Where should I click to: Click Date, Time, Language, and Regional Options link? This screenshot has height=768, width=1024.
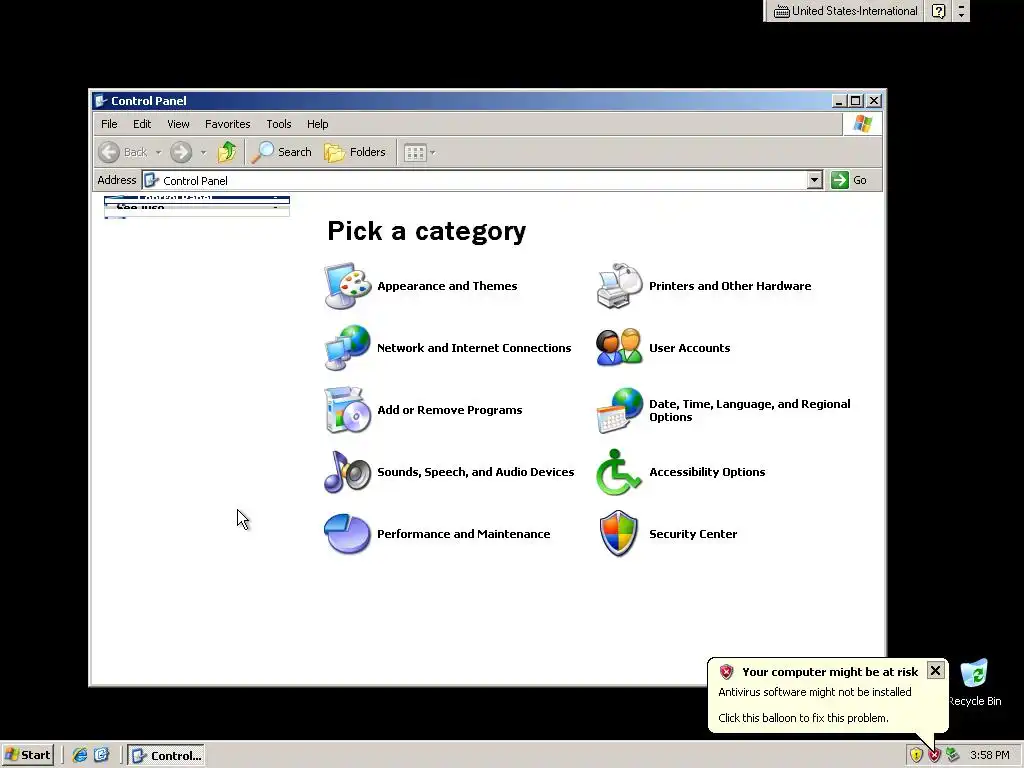750,410
